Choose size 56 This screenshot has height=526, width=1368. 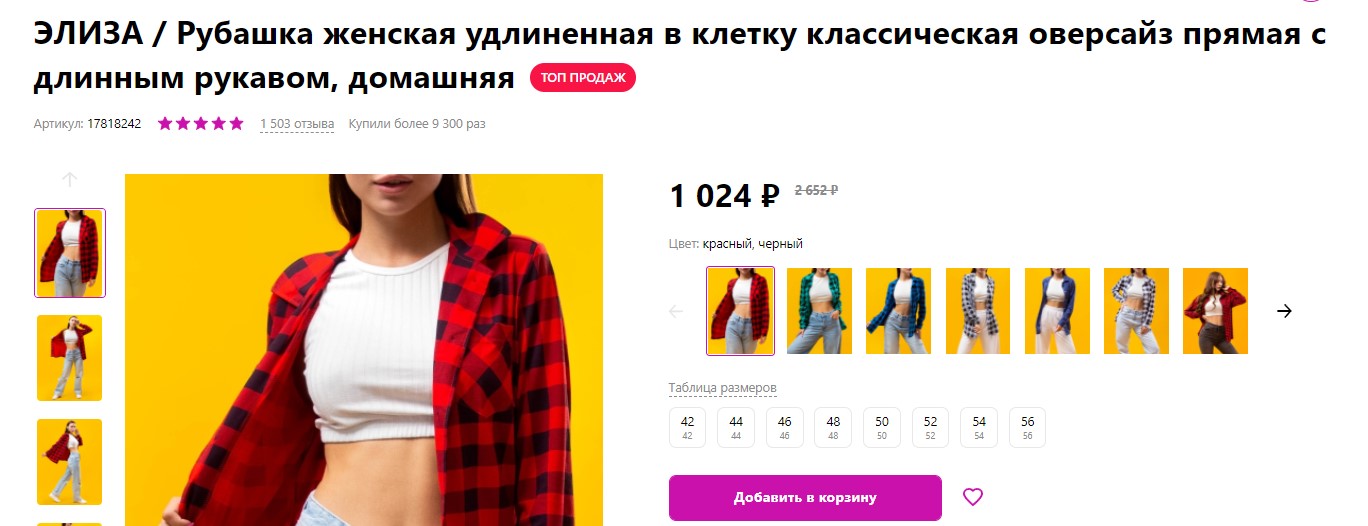(1028, 427)
